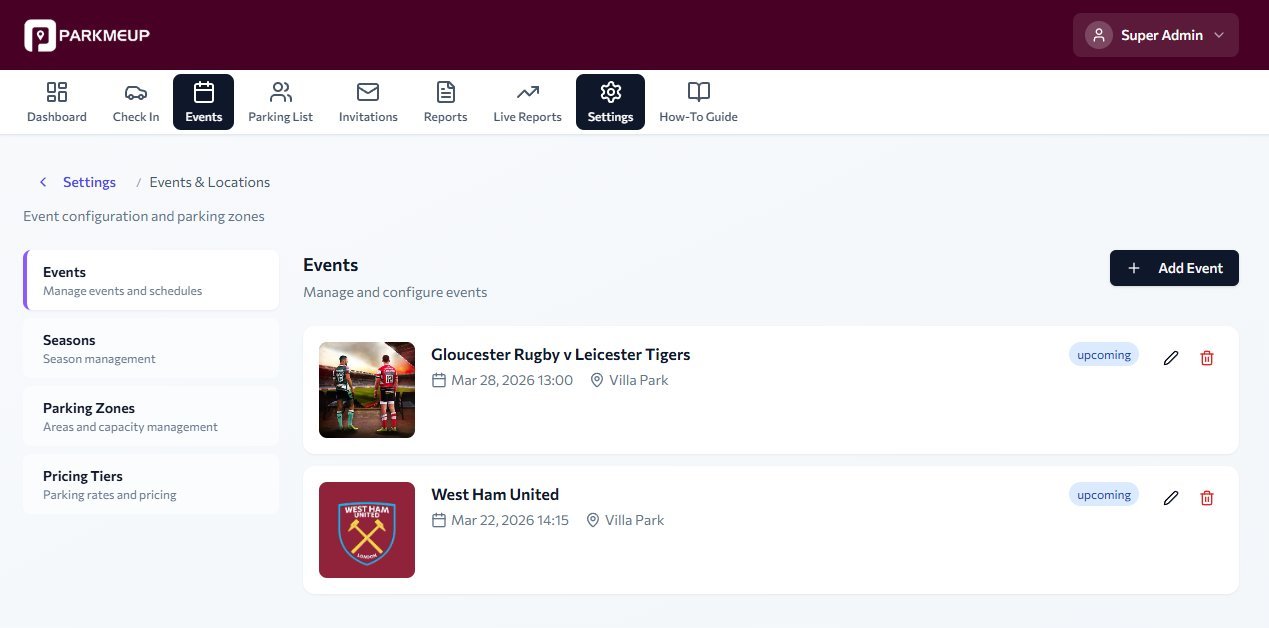Open the Check In section
The image size is (1269, 628).
pyautogui.click(x=135, y=100)
